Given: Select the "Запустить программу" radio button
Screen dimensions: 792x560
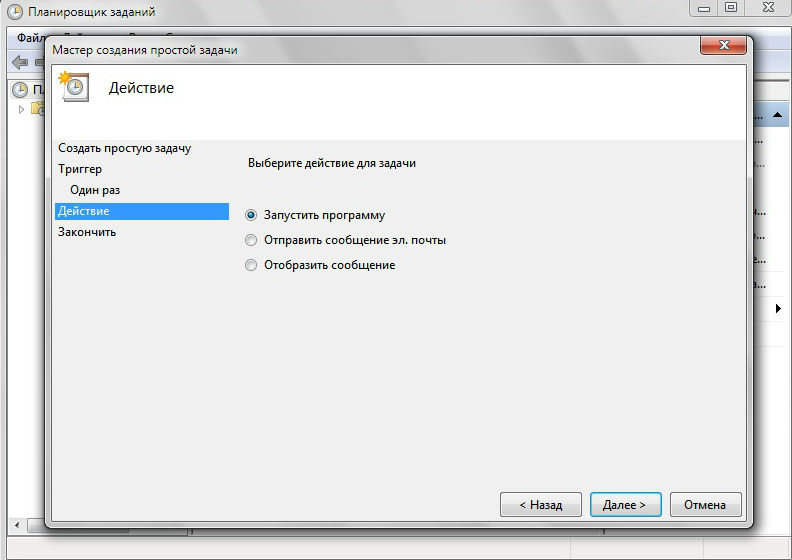Looking at the screenshot, I should pyautogui.click(x=251, y=215).
